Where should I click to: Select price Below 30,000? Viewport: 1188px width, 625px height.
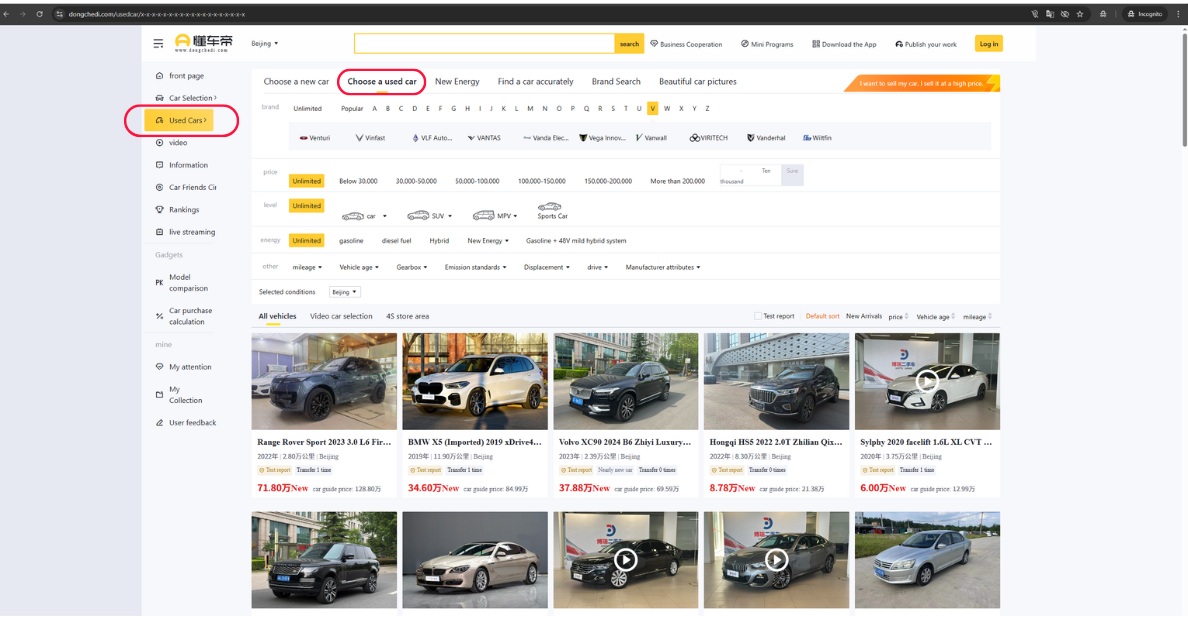(x=358, y=181)
